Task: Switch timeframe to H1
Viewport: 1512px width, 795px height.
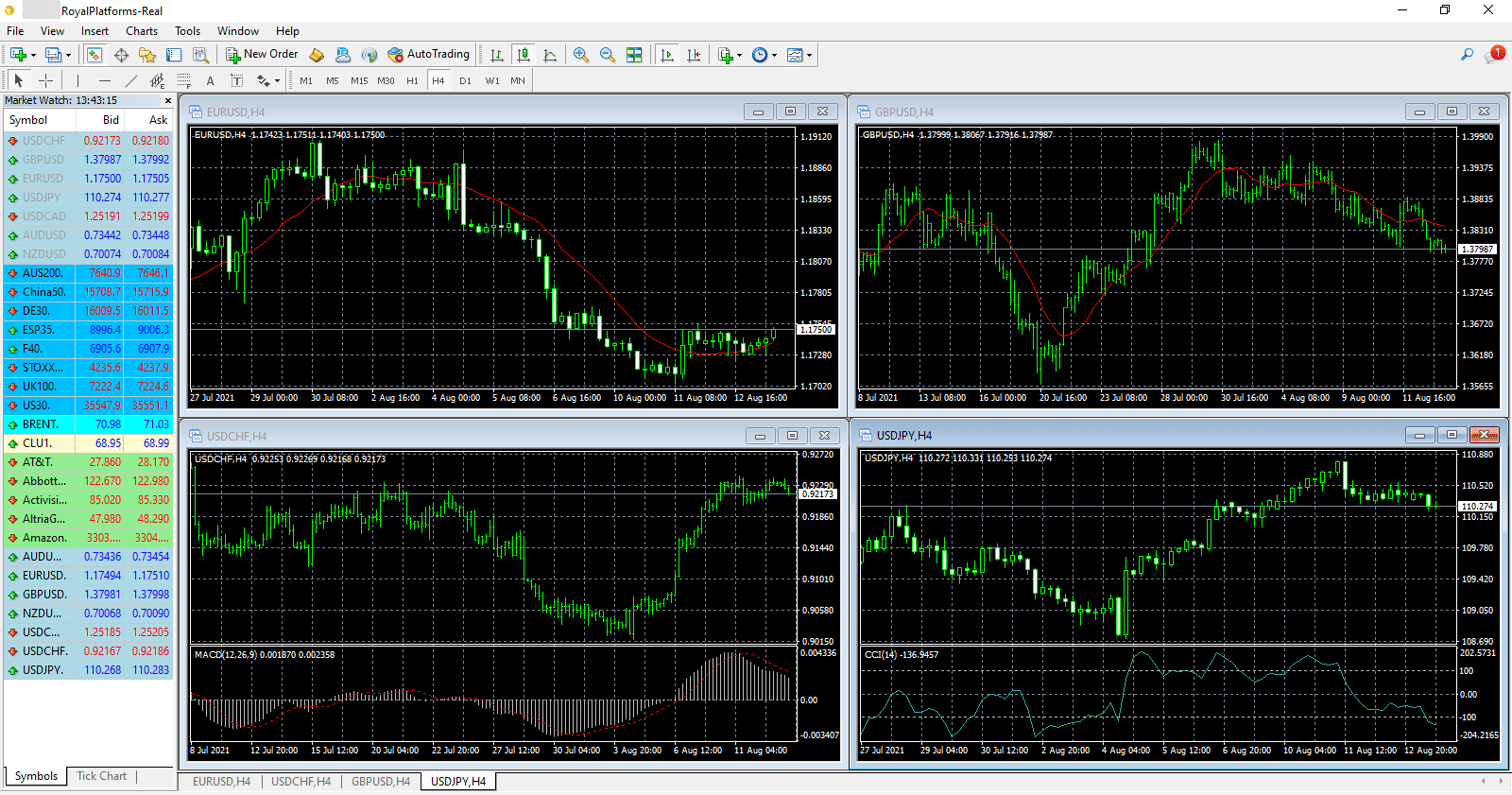Action: pyautogui.click(x=412, y=80)
